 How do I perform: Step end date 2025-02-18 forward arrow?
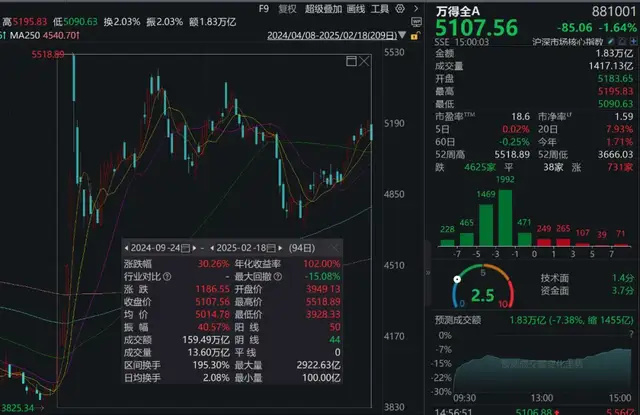pos(280,248)
